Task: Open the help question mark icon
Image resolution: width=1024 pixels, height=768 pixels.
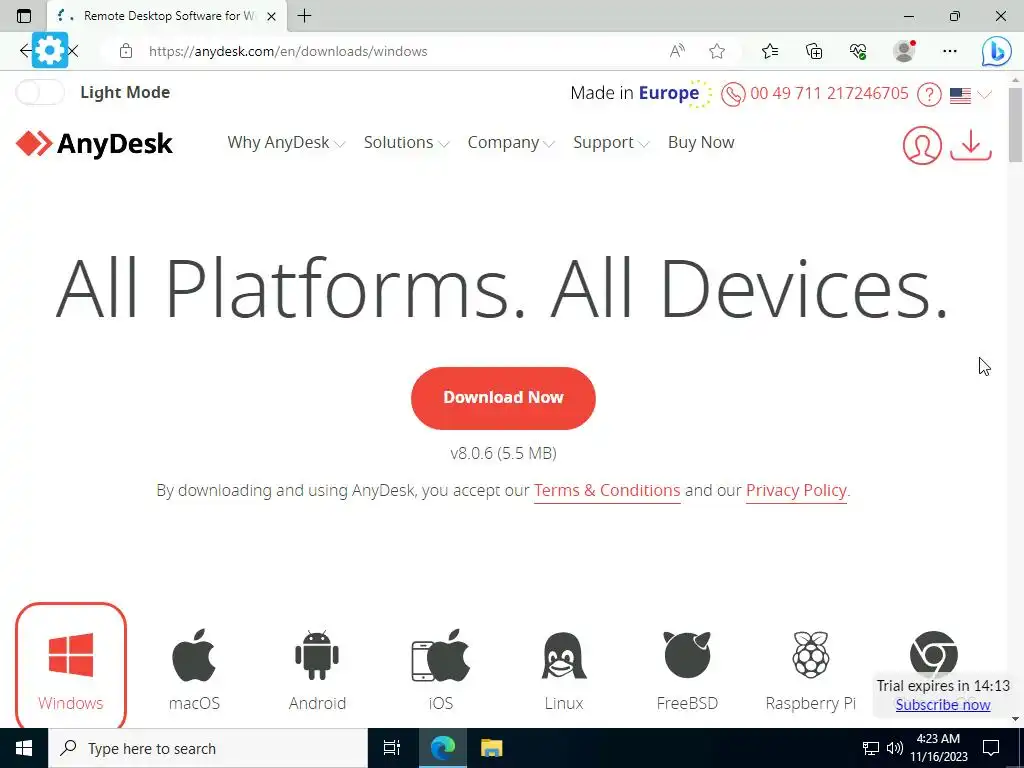Action: pos(929,95)
